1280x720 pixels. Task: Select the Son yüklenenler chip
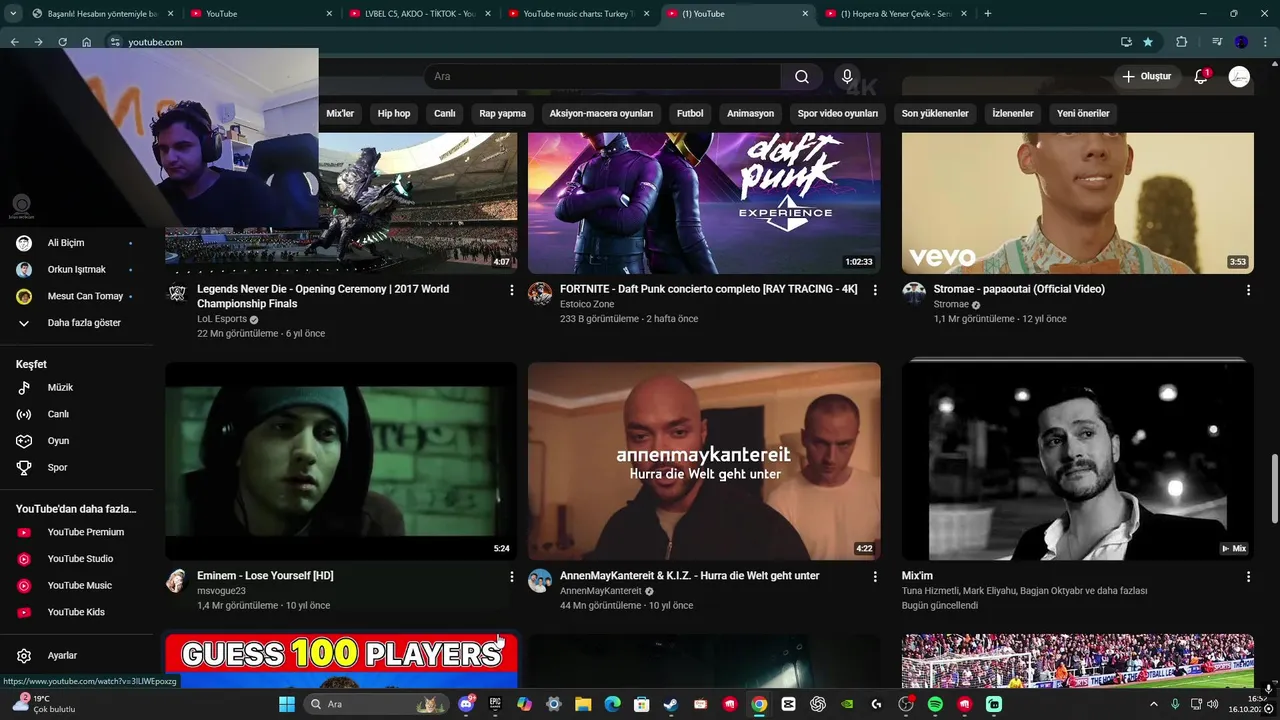pos(935,114)
